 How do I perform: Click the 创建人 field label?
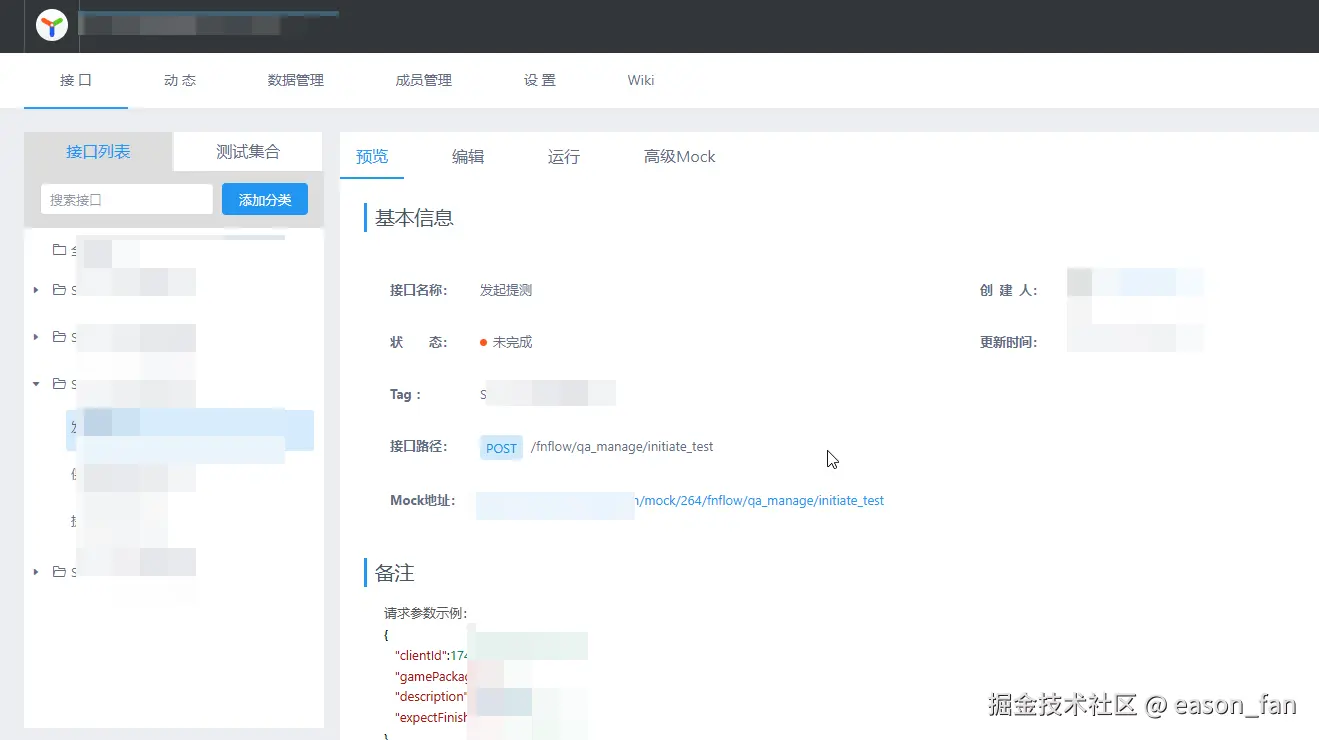[x=1008, y=290]
